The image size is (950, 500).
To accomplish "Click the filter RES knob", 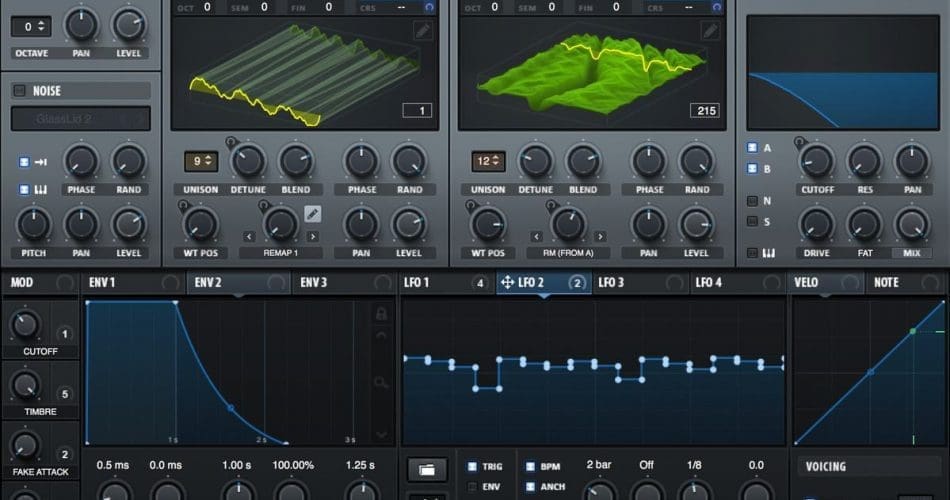I will pyautogui.click(x=865, y=161).
